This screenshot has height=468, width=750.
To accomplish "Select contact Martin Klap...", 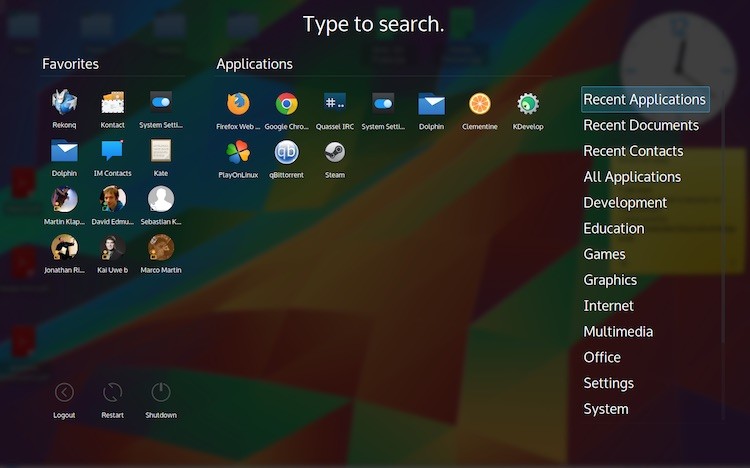I will pos(64,205).
